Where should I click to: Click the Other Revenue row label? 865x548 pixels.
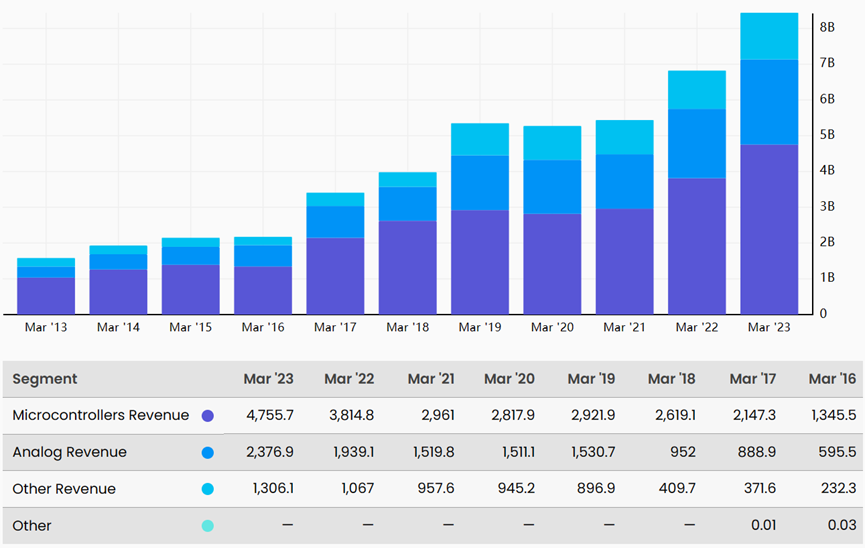tap(64, 488)
